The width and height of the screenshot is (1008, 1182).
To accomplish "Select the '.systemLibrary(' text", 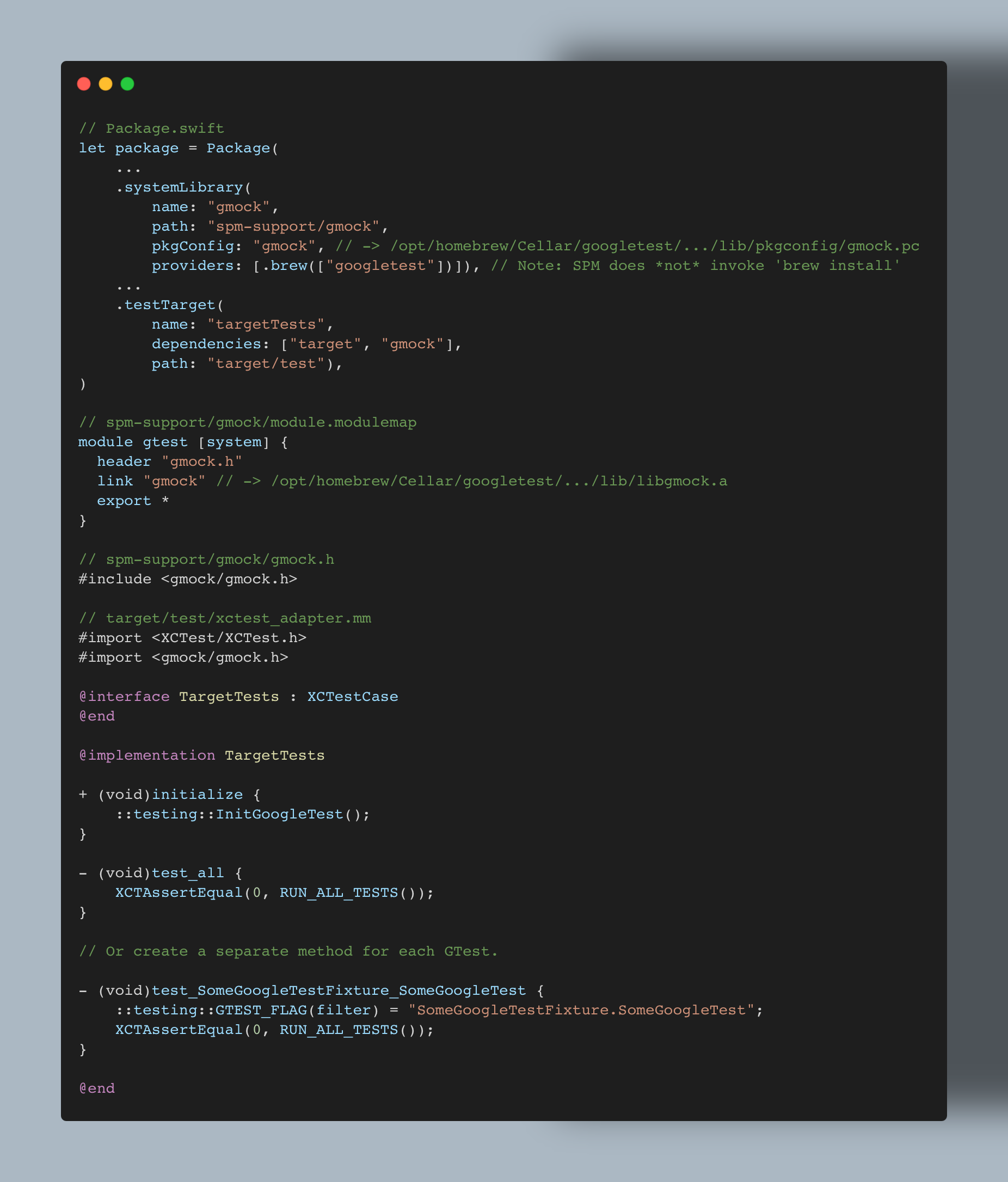I will point(183,188).
